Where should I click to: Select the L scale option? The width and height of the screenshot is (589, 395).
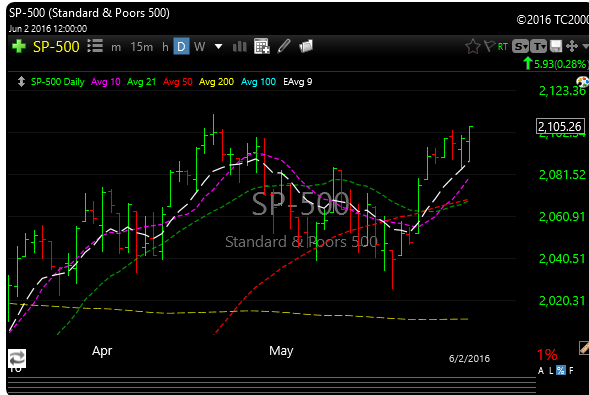[x=551, y=371]
